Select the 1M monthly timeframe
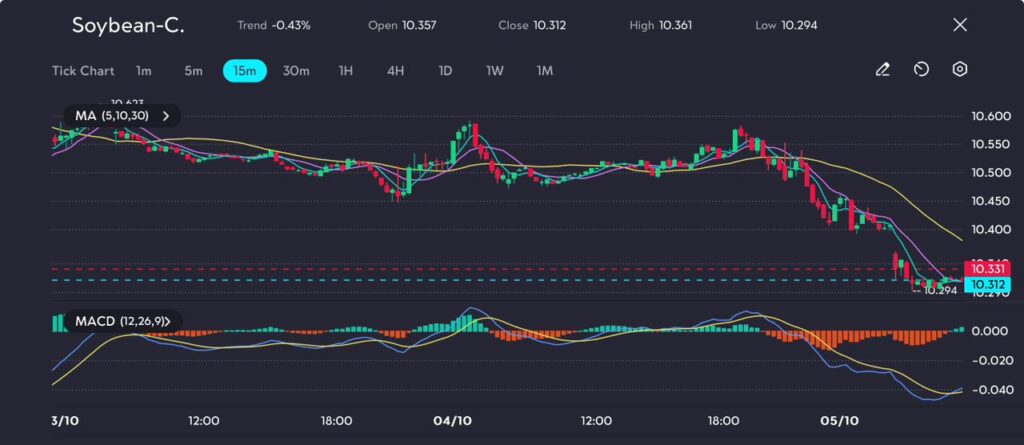The height and width of the screenshot is (445, 1024). 544,71
